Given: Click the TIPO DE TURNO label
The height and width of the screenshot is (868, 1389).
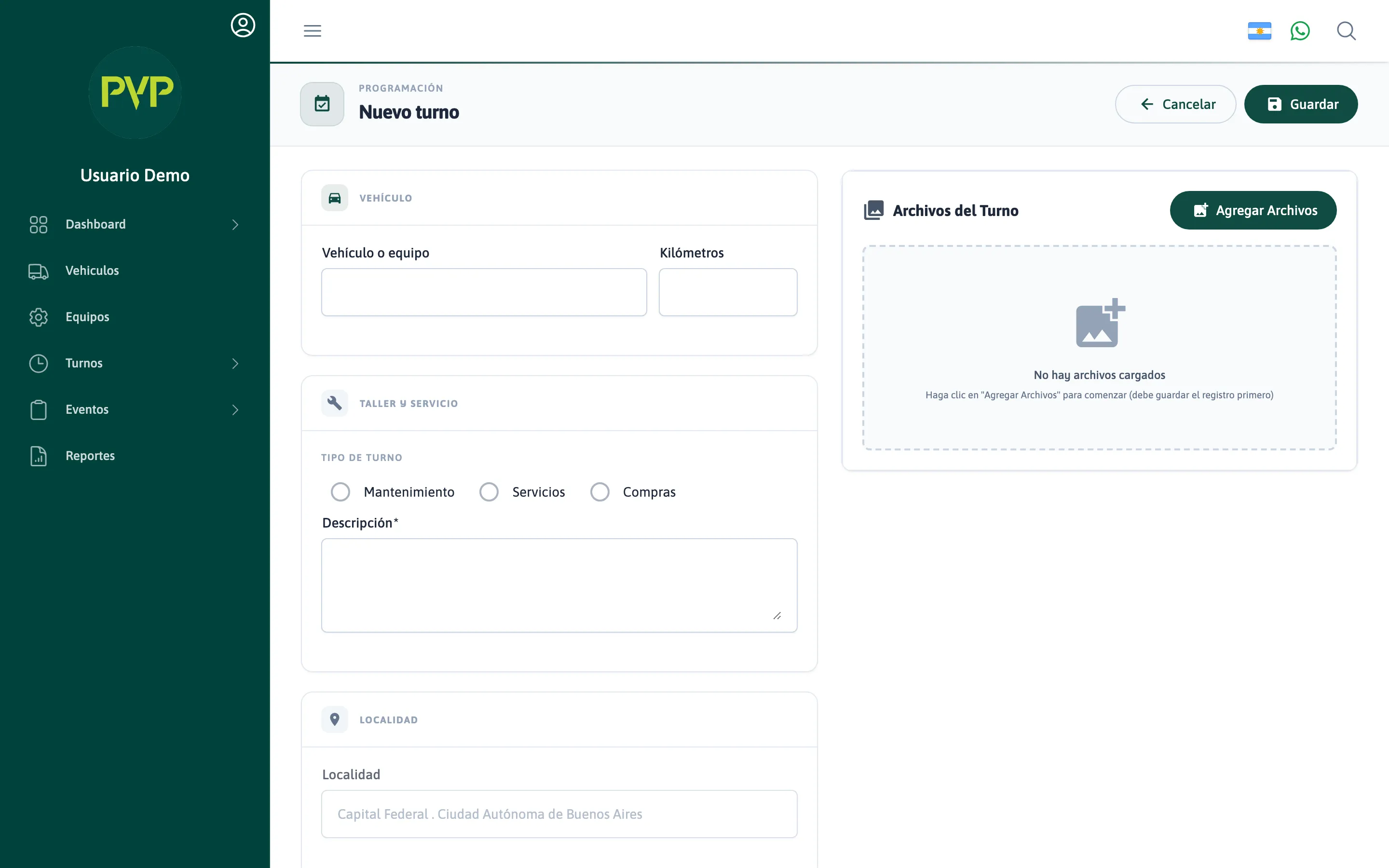Looking at the screenshot, I should click(x=362, y=458).
